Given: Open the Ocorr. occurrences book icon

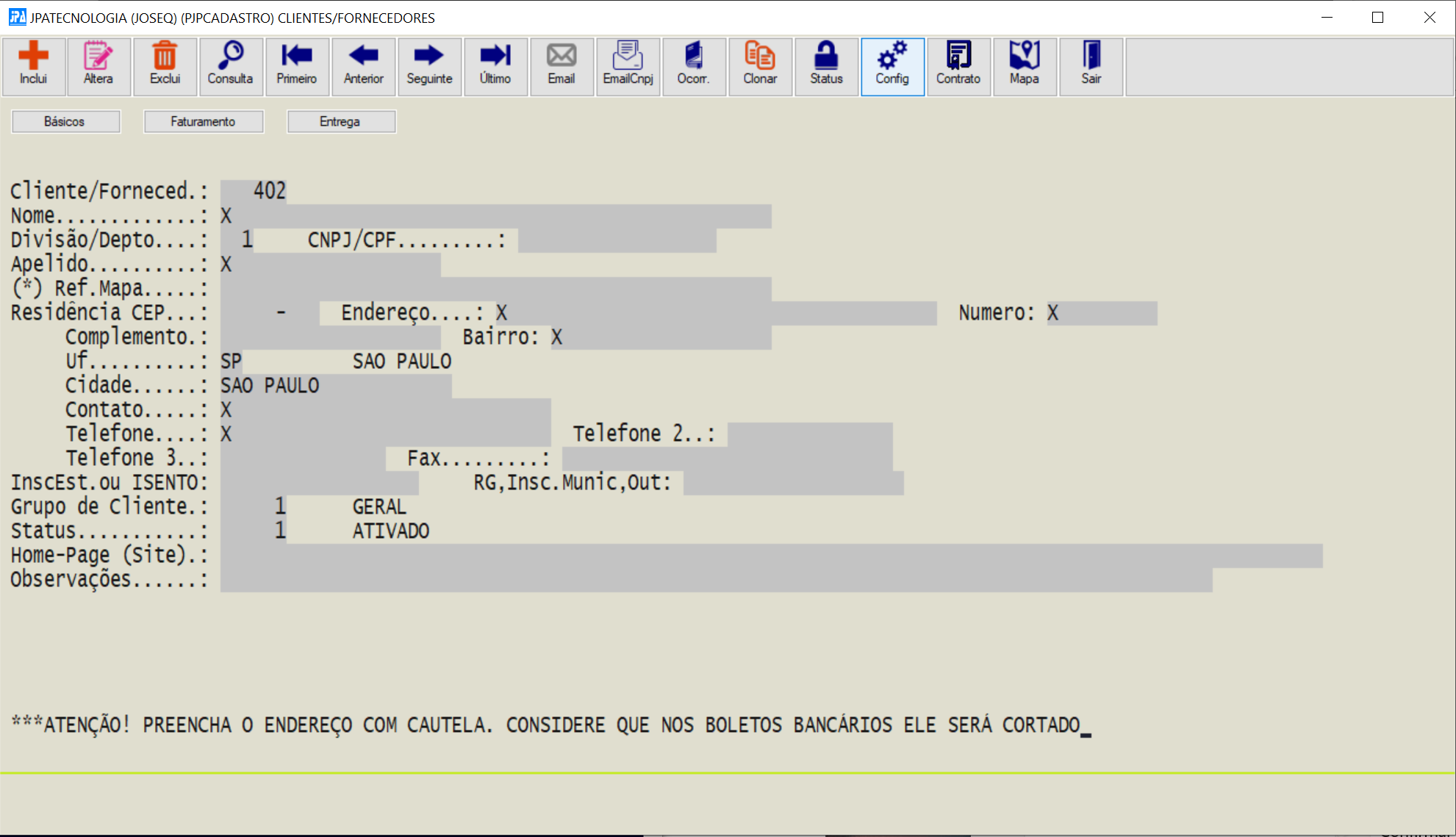Looking at the screenshot, I should [x=693, y=65].
